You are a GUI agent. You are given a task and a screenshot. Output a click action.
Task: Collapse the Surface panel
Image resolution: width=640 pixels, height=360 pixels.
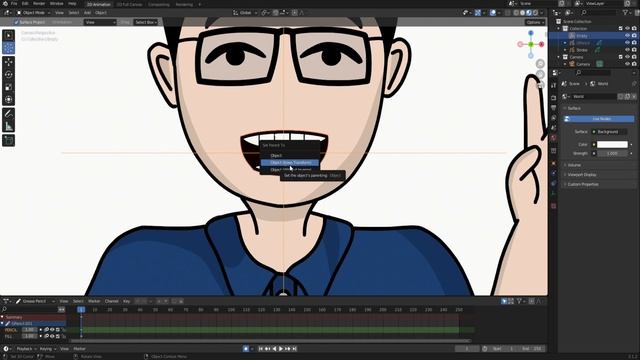pyautogui.click(x=574, y=108)
